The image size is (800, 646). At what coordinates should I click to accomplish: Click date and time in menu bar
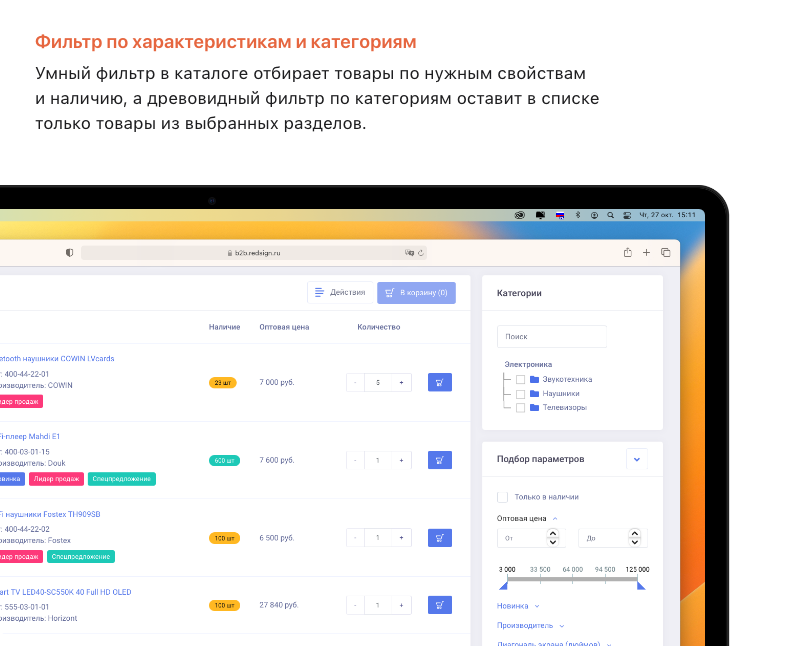pos(667,215)
